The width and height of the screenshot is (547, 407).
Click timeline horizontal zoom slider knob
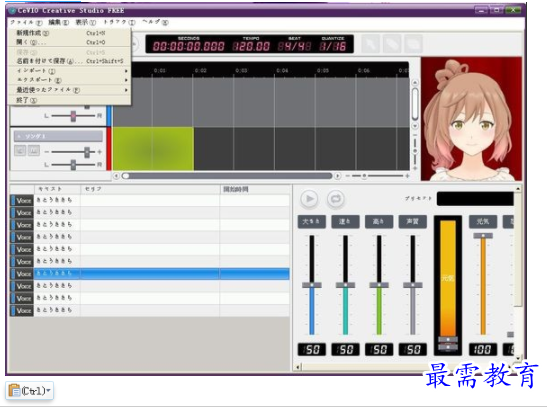coord(364,176)
